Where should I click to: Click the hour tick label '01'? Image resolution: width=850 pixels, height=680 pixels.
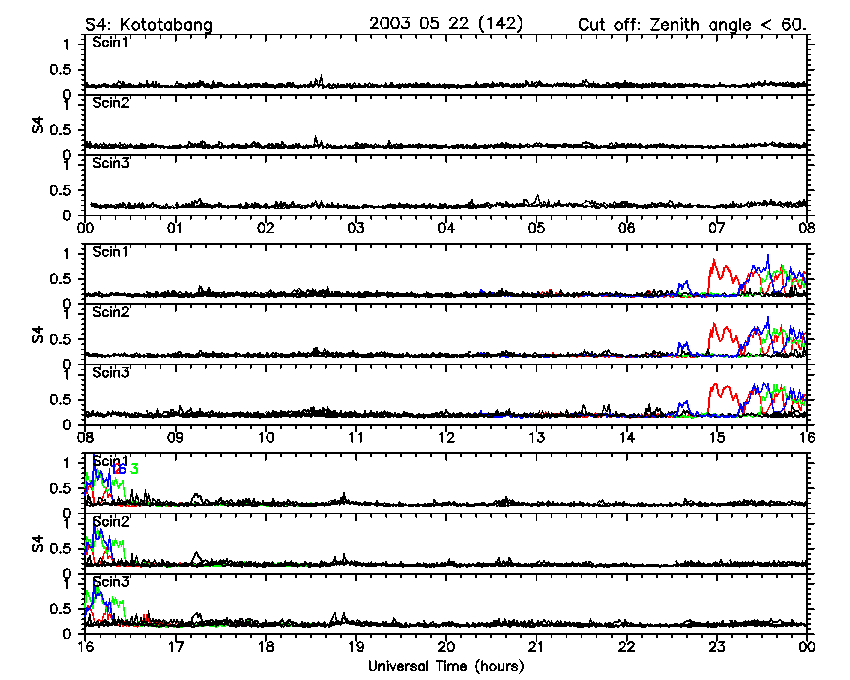175,228
